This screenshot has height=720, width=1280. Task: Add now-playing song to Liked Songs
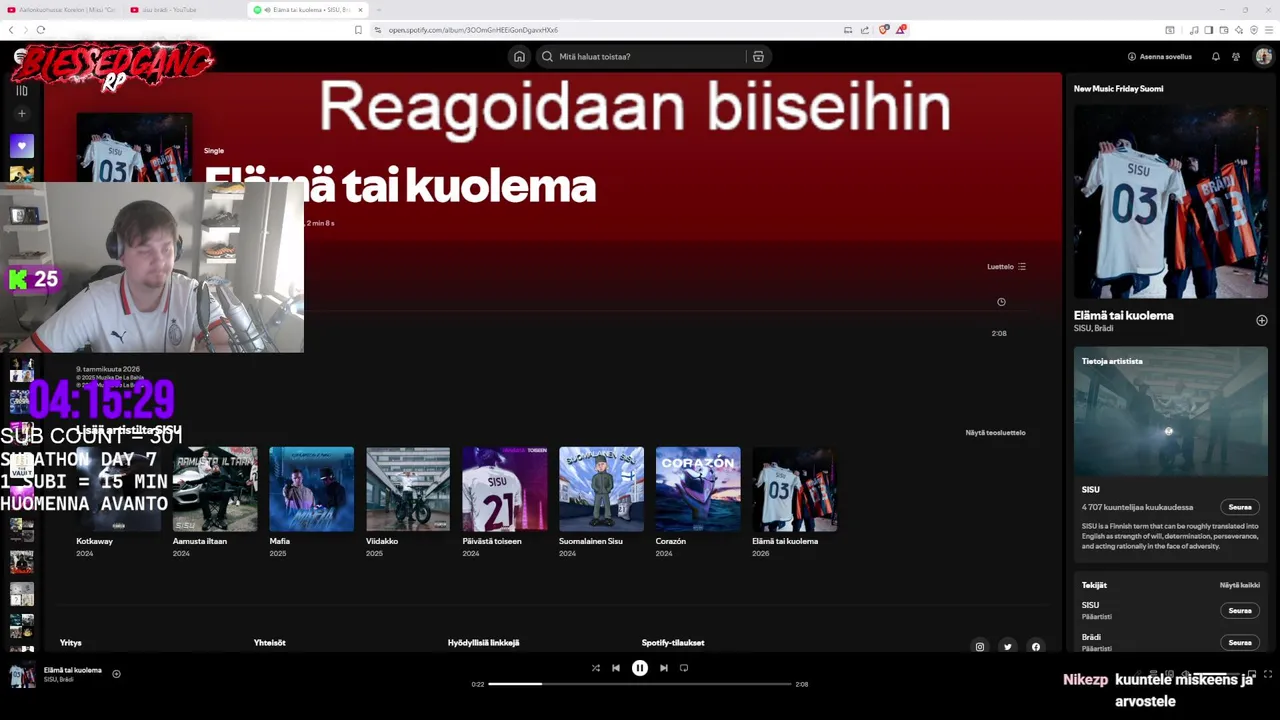tap(116, 674)
